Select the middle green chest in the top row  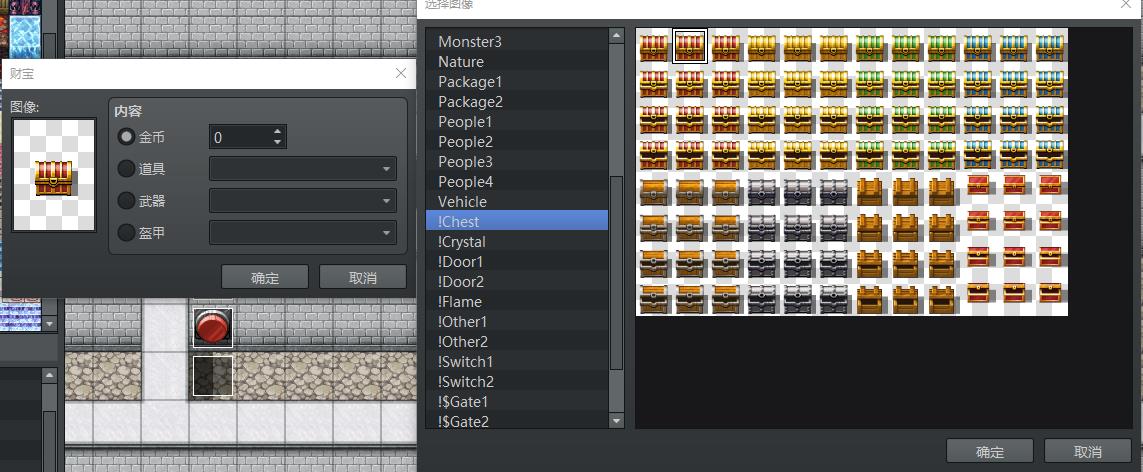point(906,47)
